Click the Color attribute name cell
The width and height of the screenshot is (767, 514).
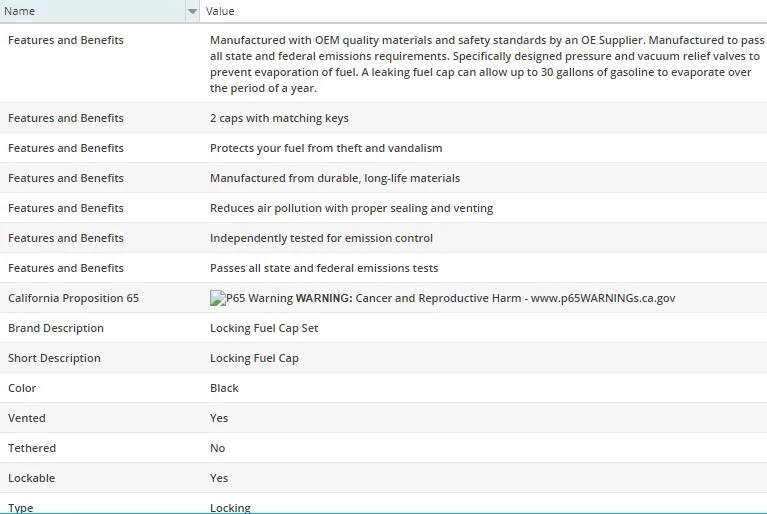(x=22, y=388)
